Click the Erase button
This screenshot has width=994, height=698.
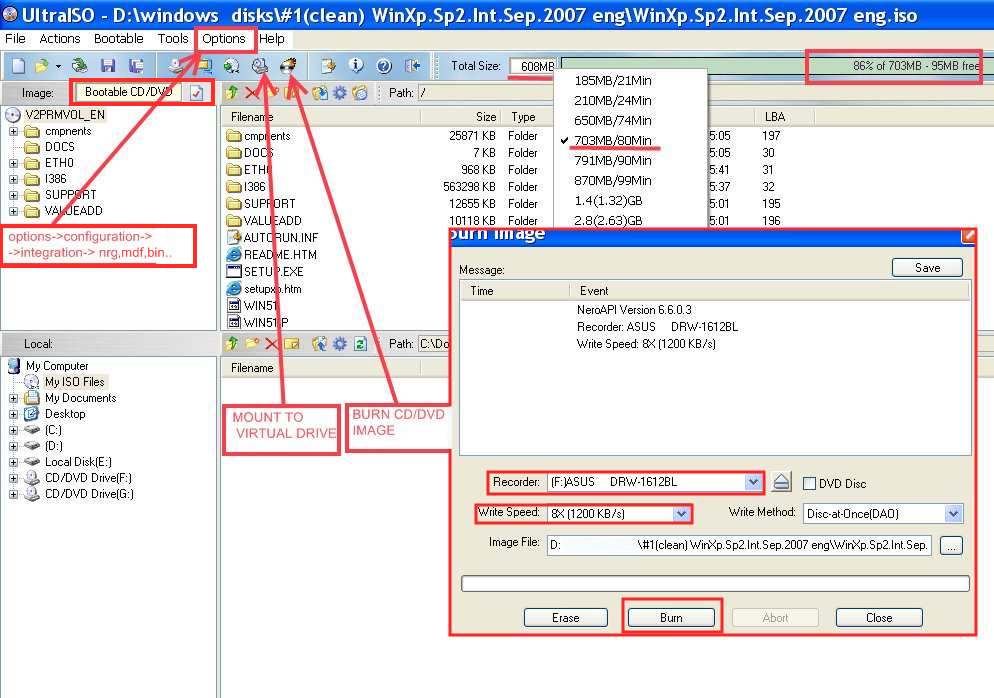click(565, 617)
